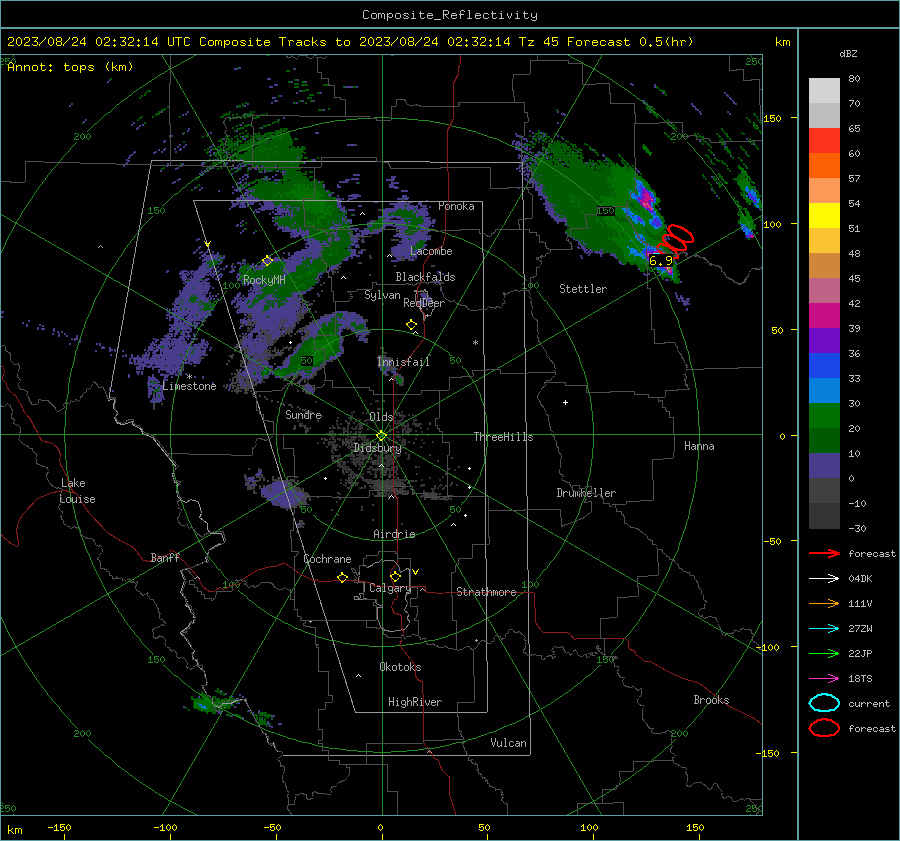Click the Sundre label
The width and height of the screenshot is (900, 841).
(303, 415)
